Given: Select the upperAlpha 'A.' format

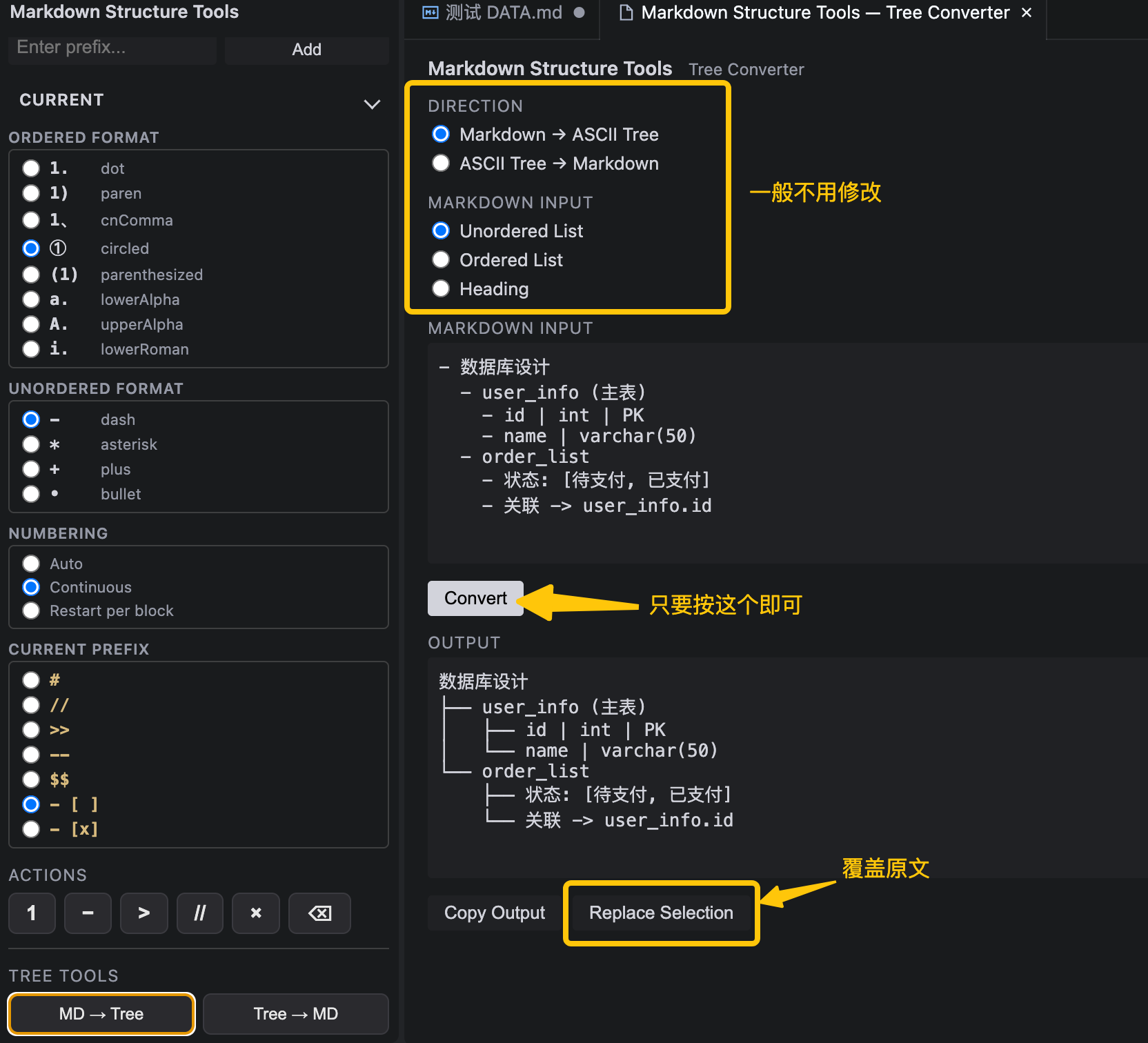Looking at the screenshot, I should (31, 324).
